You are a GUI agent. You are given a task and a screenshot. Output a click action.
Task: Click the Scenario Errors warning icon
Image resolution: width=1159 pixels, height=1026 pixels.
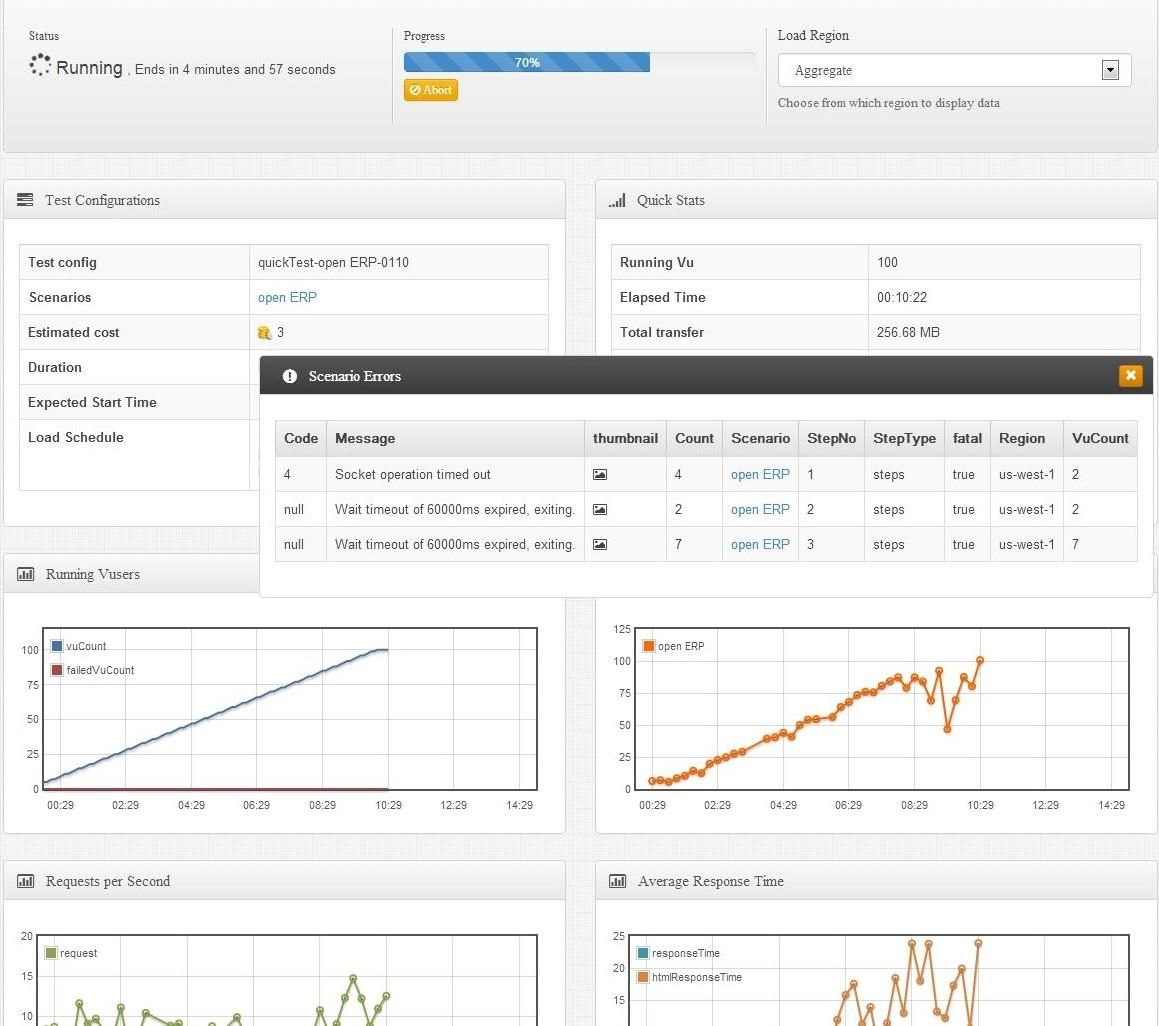[x=290, y=376]
